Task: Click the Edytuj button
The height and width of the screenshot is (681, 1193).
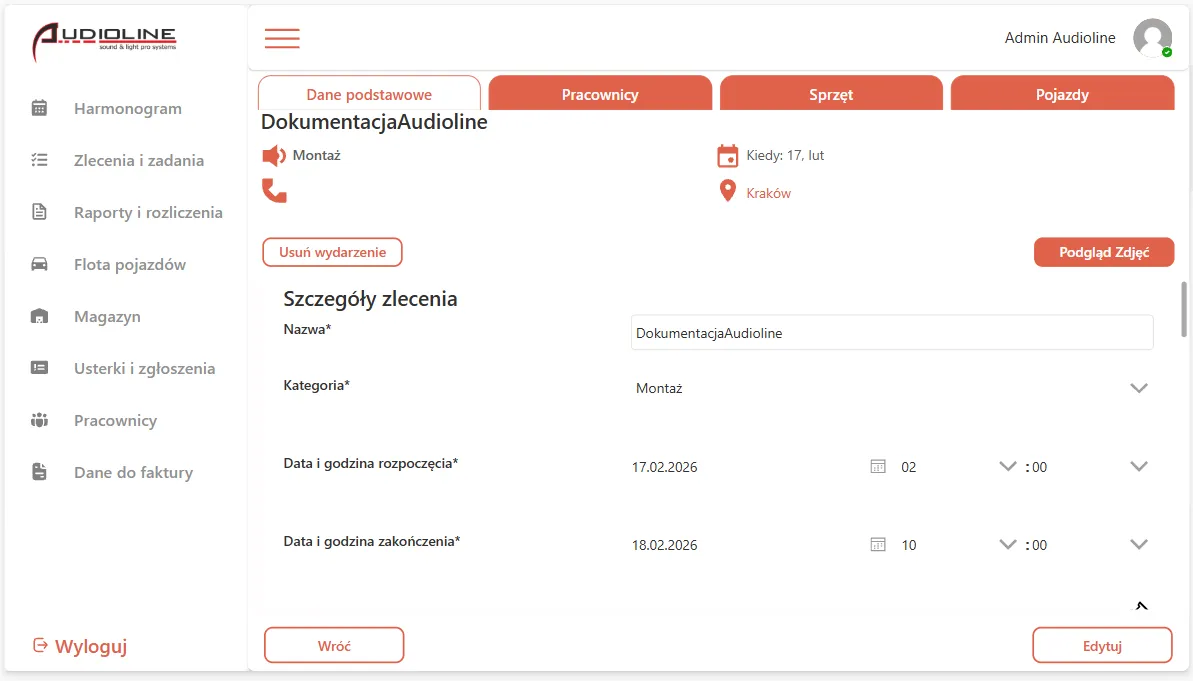Action: click(x=1102, y=646)
